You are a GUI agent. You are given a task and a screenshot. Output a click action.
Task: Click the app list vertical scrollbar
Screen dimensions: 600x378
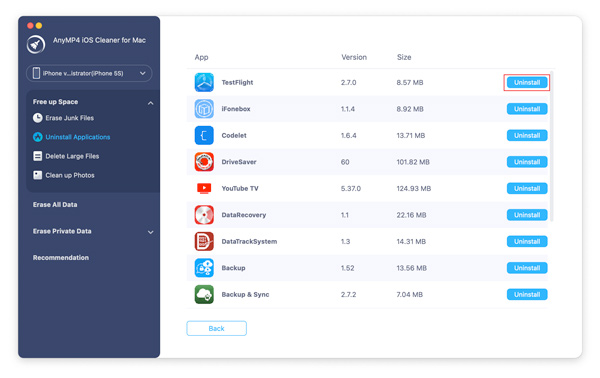click(x=552, y=146)
